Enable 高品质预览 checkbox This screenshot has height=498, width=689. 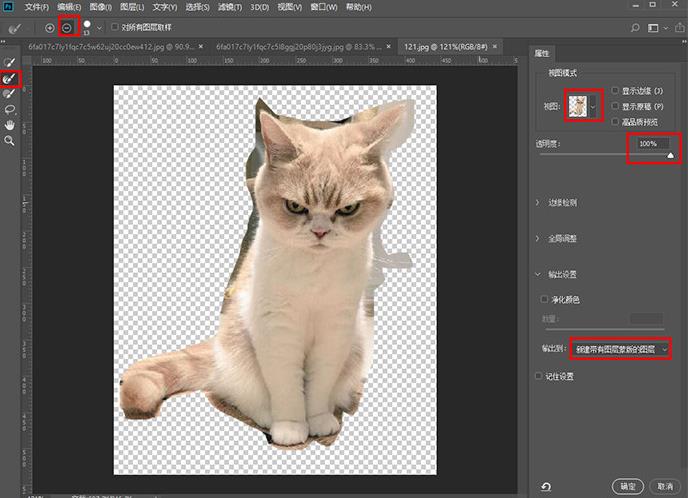coord(615,121)
